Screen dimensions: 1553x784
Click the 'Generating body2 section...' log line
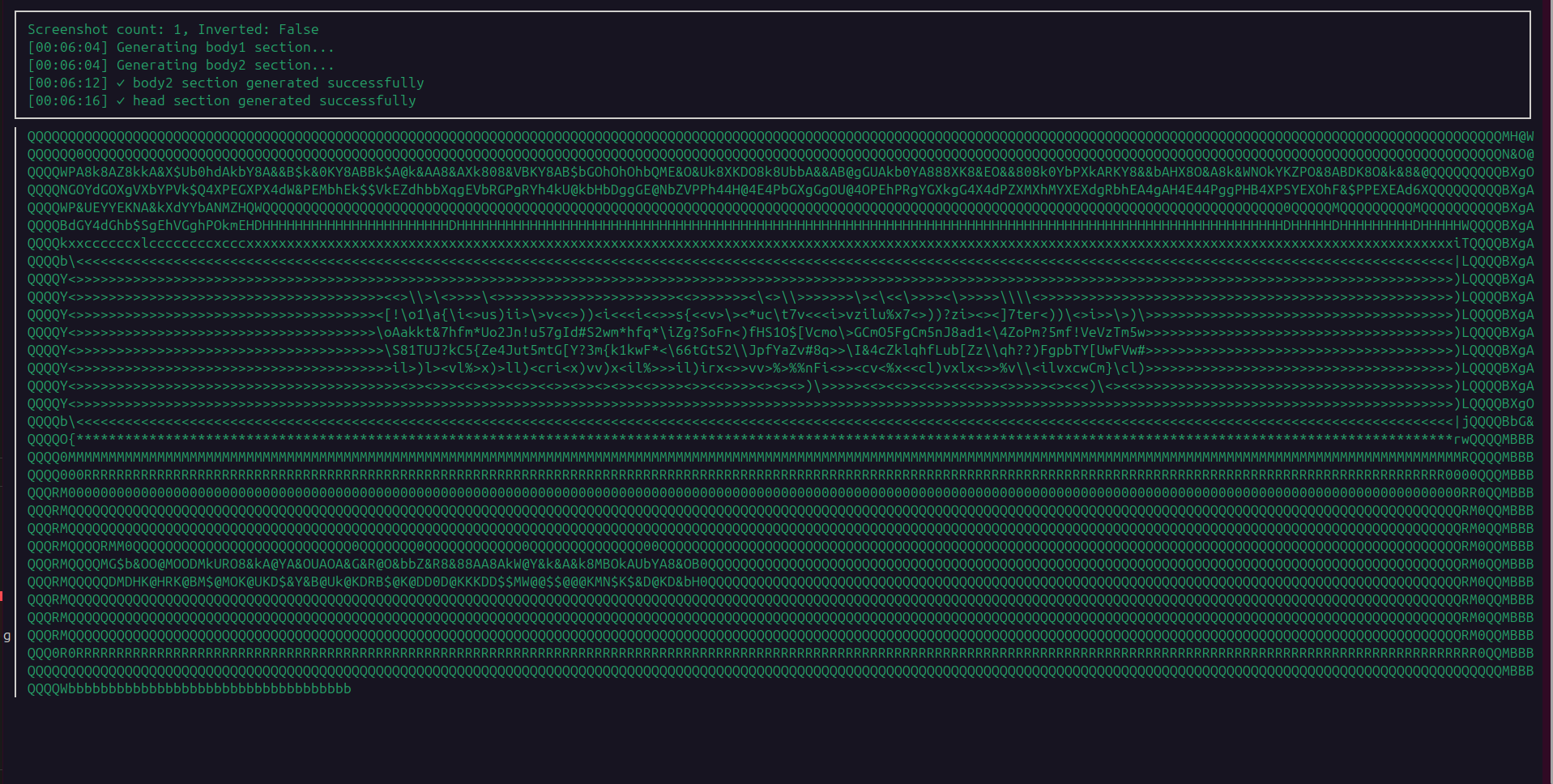coord(225,65)
